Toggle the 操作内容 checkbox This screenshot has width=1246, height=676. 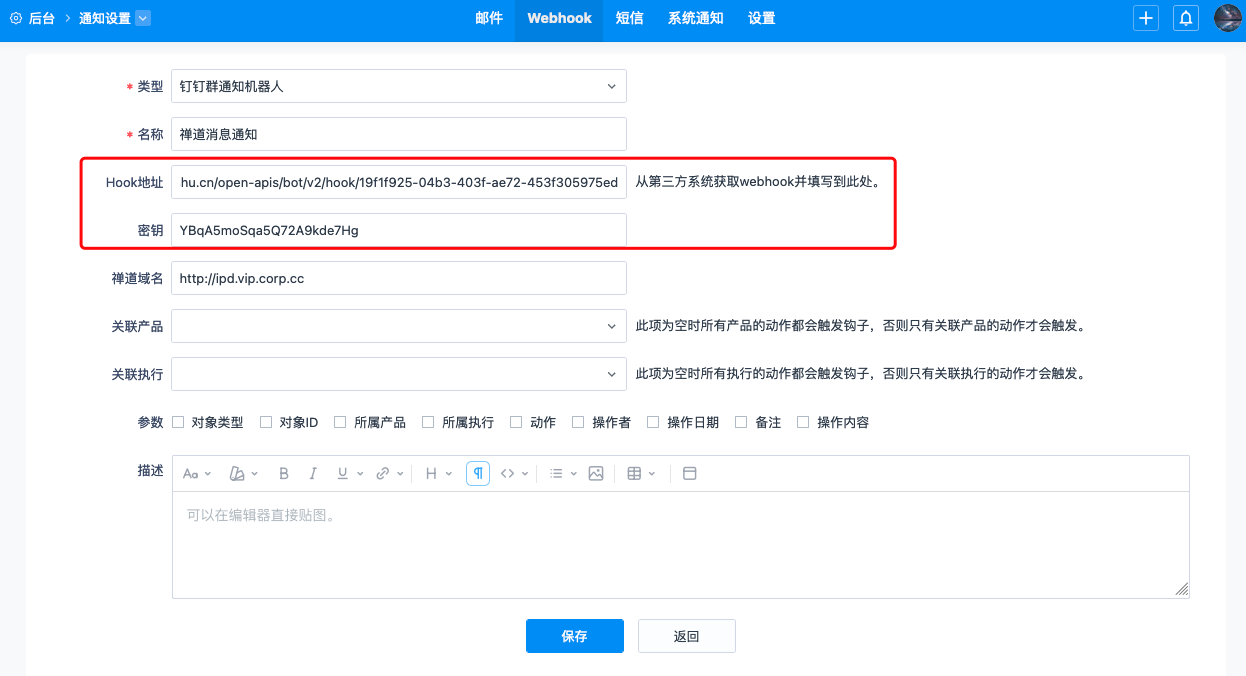(803, 422)
